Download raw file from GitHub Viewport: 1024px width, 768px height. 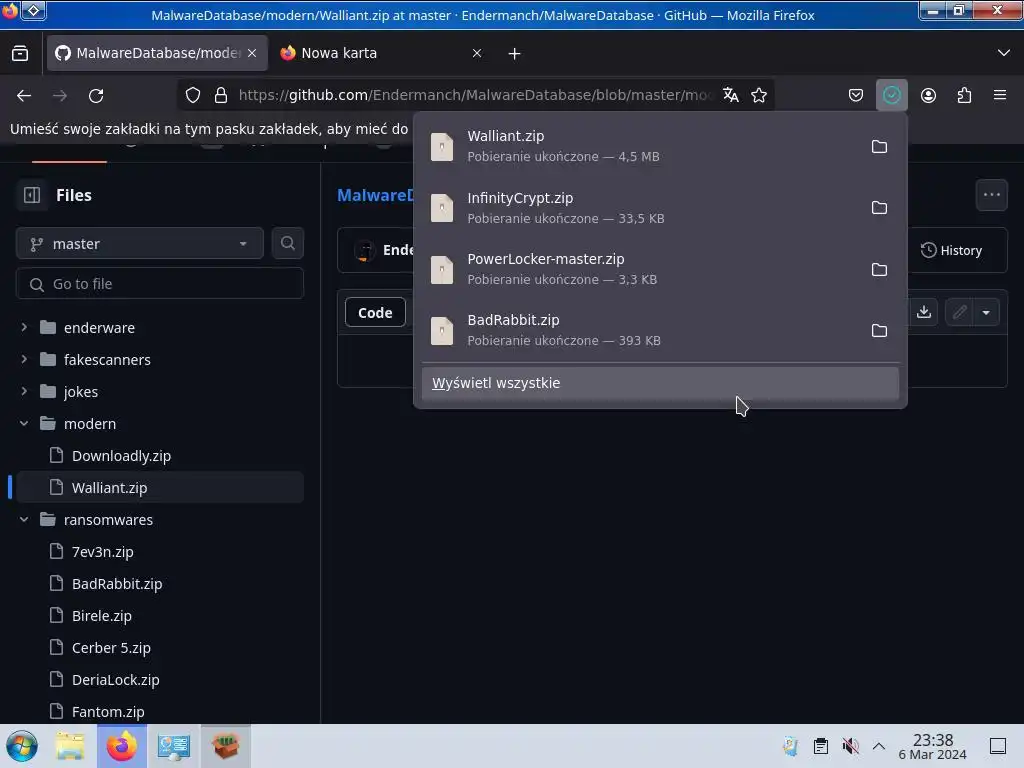pyautogui.click(x=923, y=312)
